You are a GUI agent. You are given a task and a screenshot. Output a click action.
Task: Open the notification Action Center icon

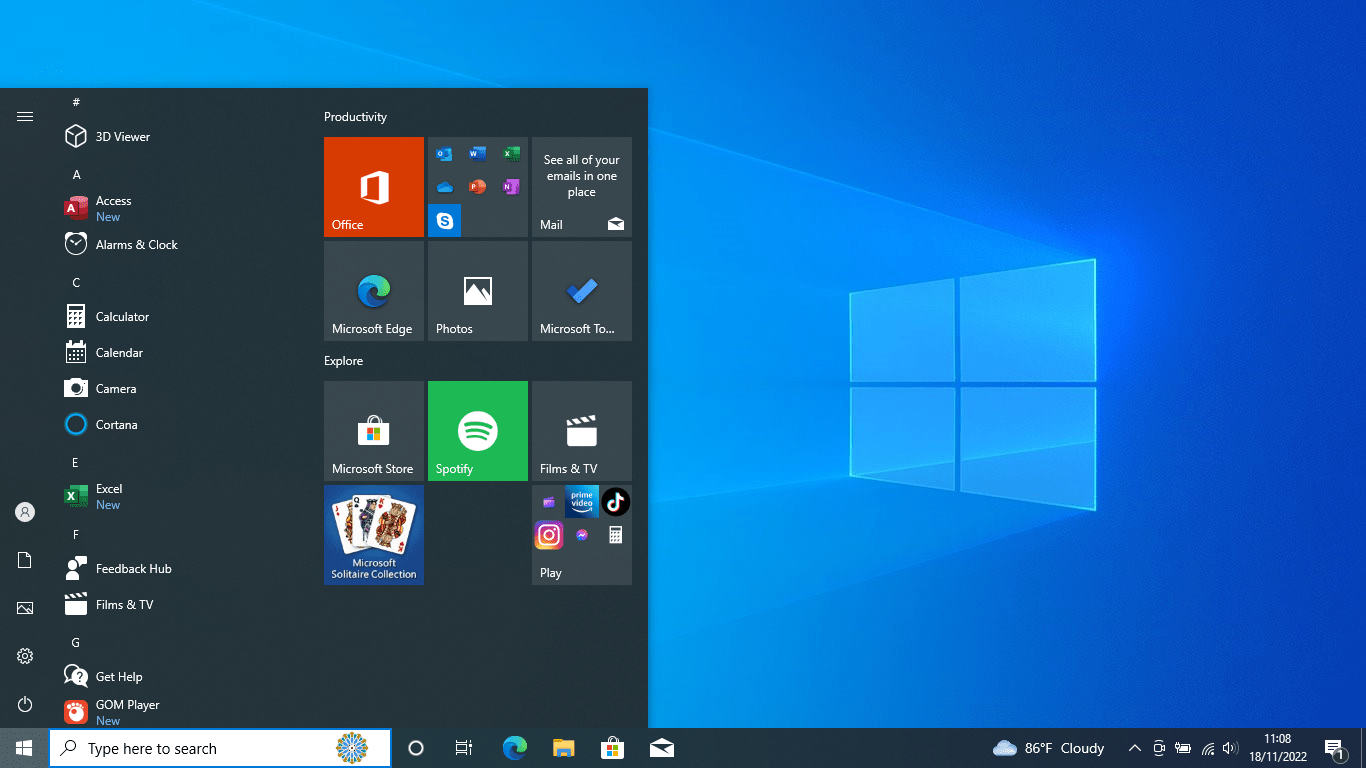coord(1334,748)
